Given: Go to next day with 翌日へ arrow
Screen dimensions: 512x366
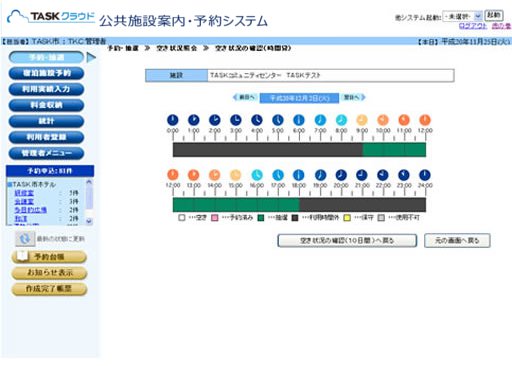Looking at the screenshot, I should 354,97.
